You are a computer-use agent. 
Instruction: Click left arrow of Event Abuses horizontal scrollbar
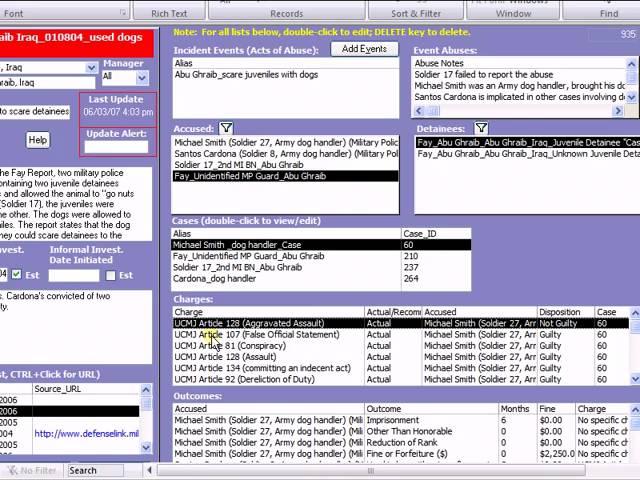[419, 111]
